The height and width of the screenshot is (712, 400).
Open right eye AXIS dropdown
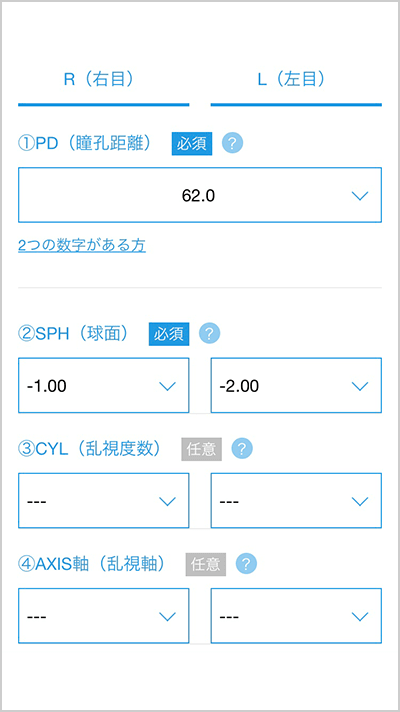pos(104,616)
